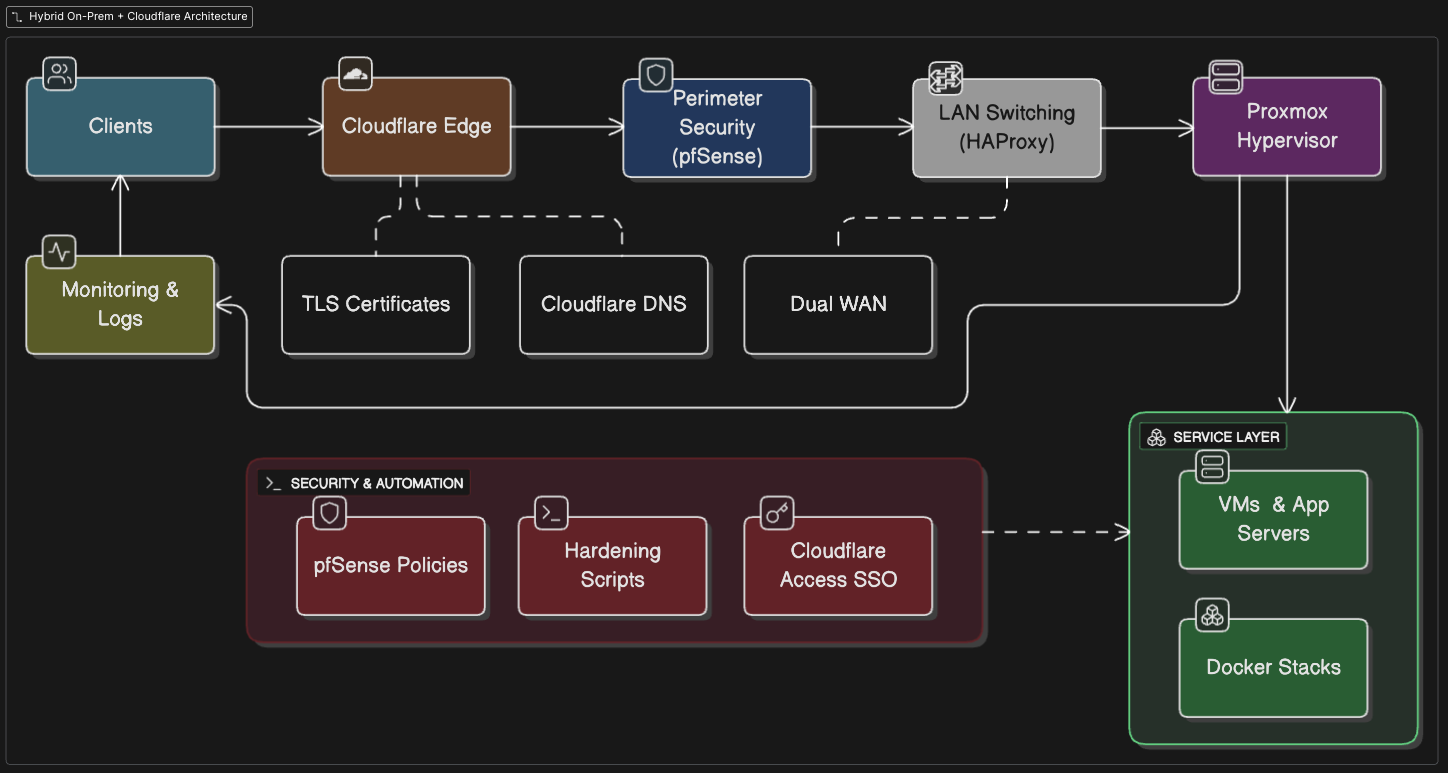
Task: Click the switching icon on LAN Switching node
Action: click(x=945, y=77)
